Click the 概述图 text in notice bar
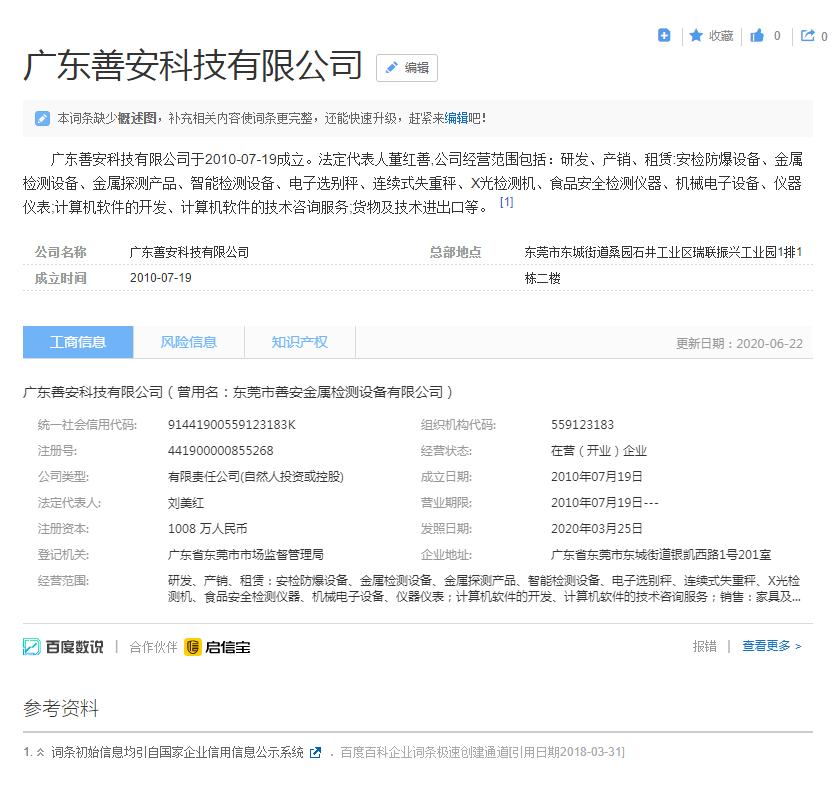Screen dimensions: 837x804 tap(137, 118)
